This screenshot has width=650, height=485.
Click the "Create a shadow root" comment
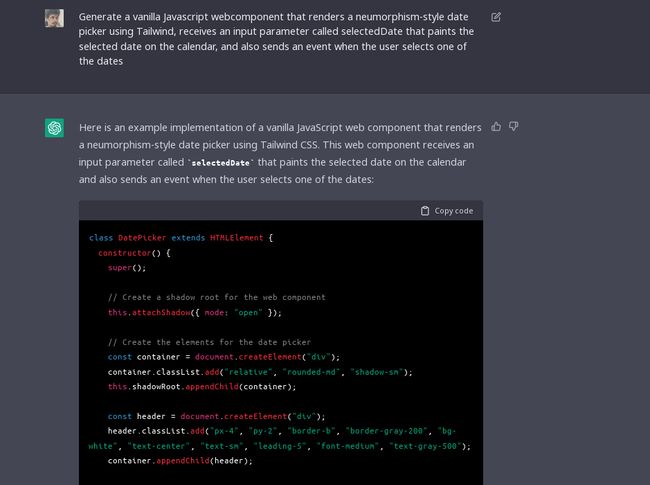216,297
